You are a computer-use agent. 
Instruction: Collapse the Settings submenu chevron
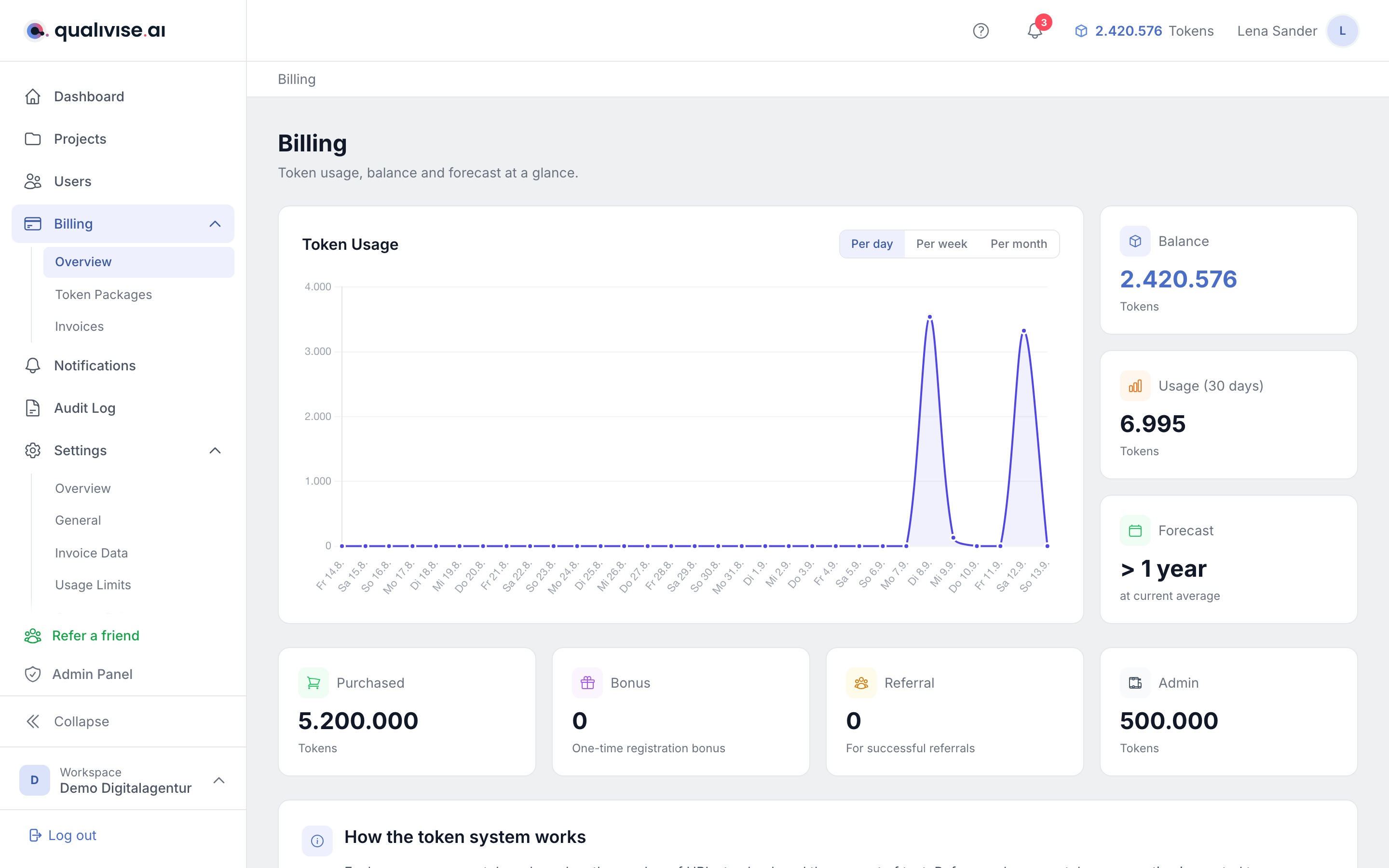point(215,451)
